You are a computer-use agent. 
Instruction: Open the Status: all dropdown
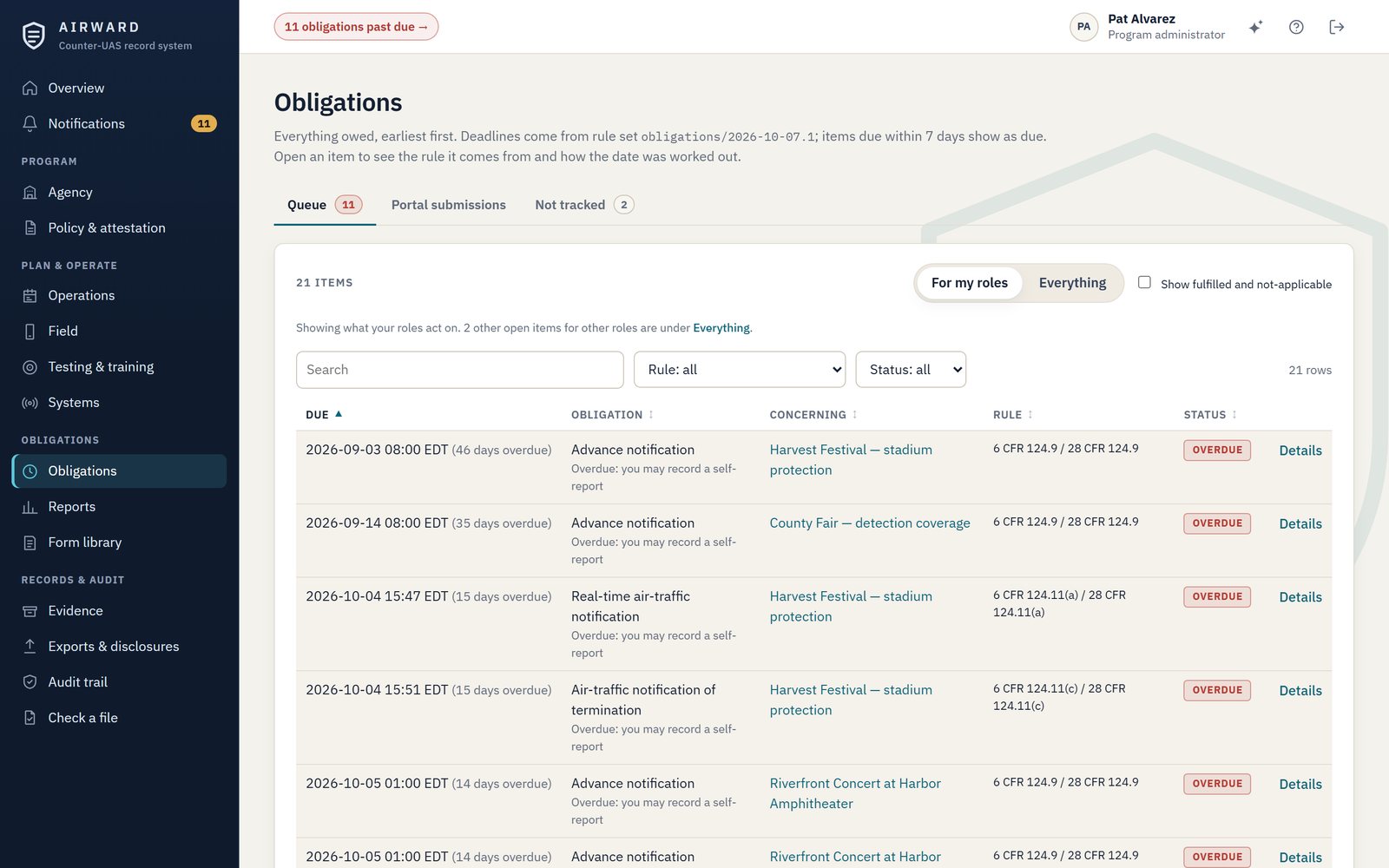coord(911,369)
